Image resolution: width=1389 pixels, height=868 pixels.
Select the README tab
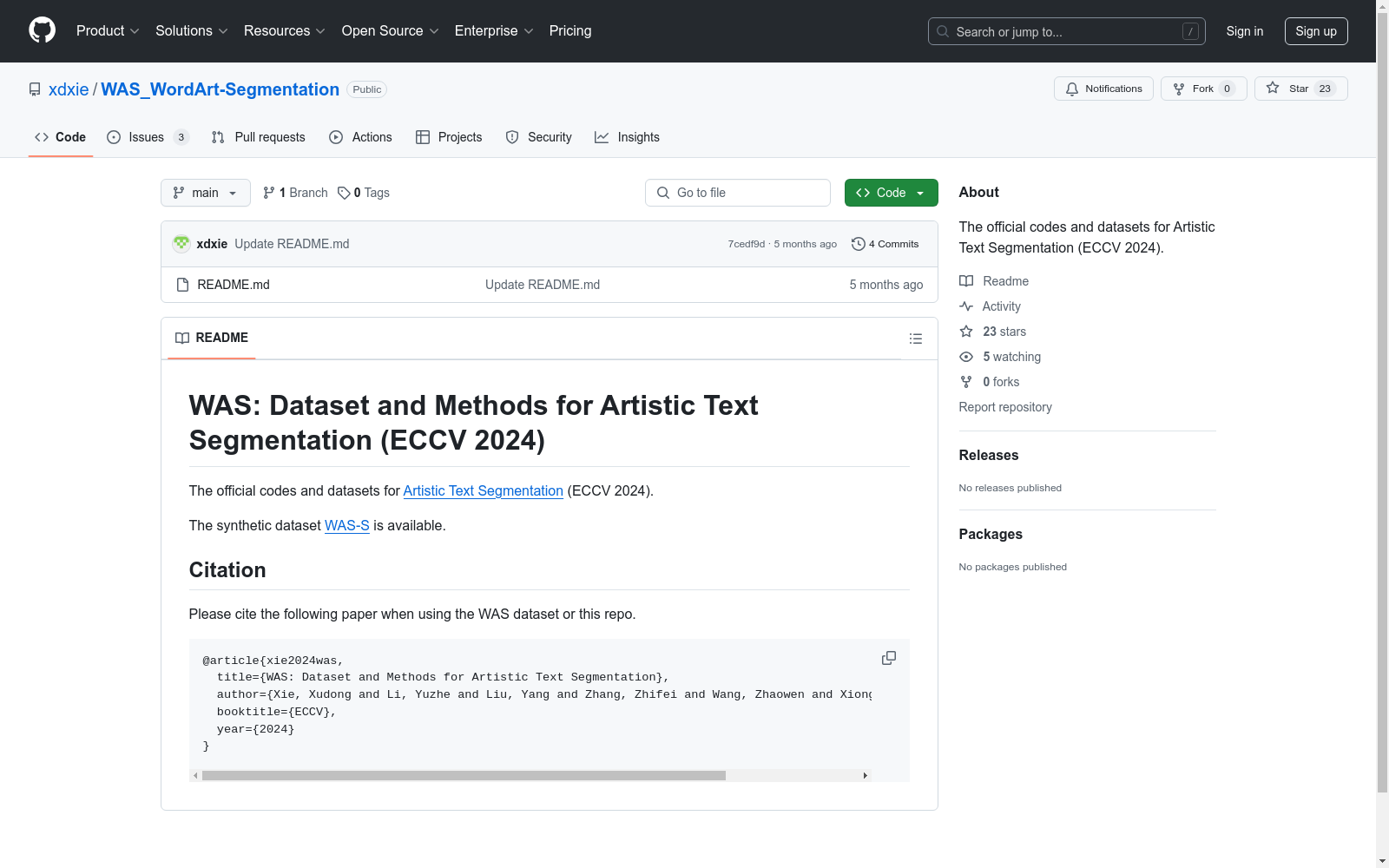click(212, 338)
